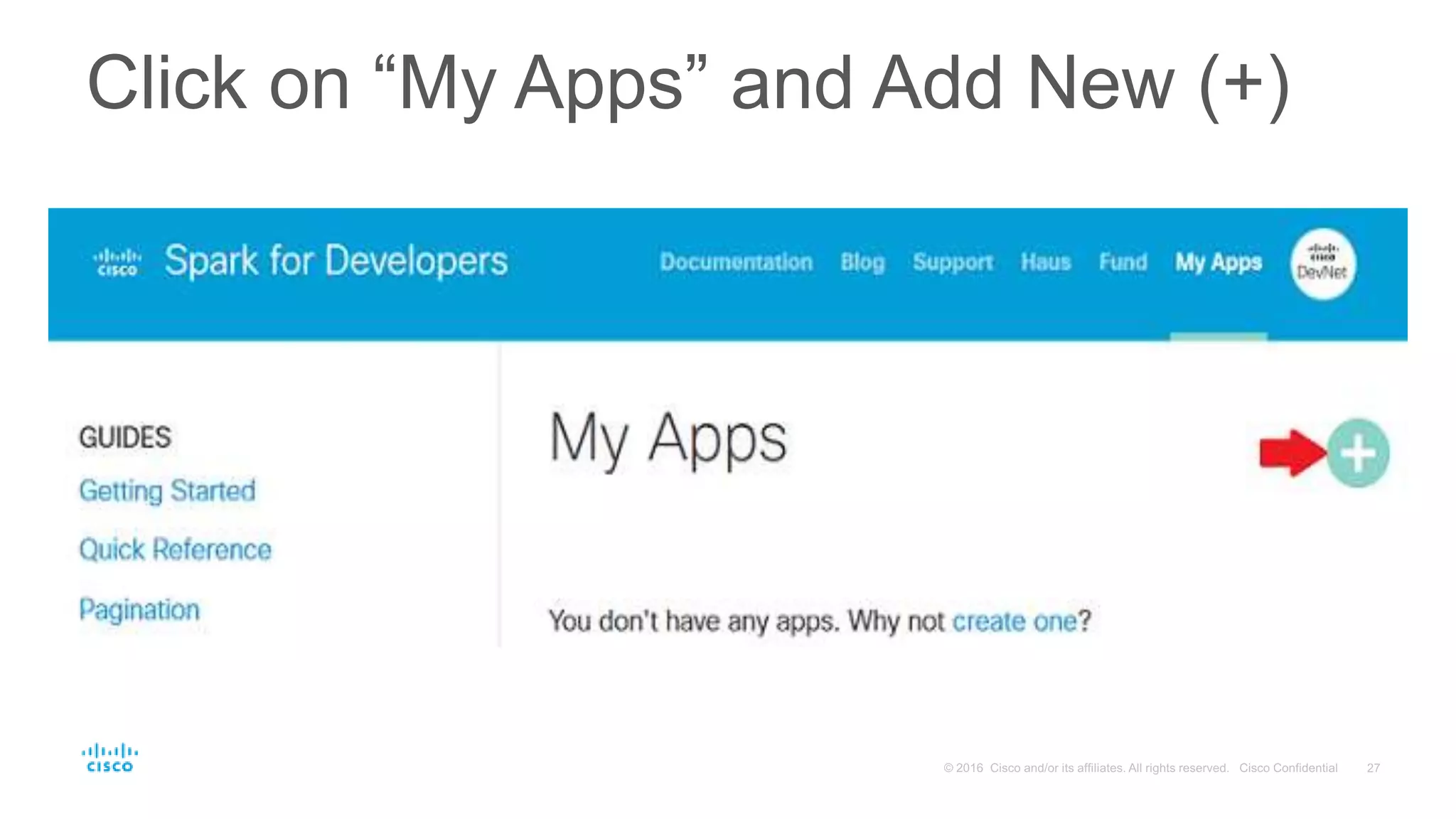The width and height of the screenshot is (1456, 819).
Task: Open the Documentation nav item
Action: click(736, 262)
